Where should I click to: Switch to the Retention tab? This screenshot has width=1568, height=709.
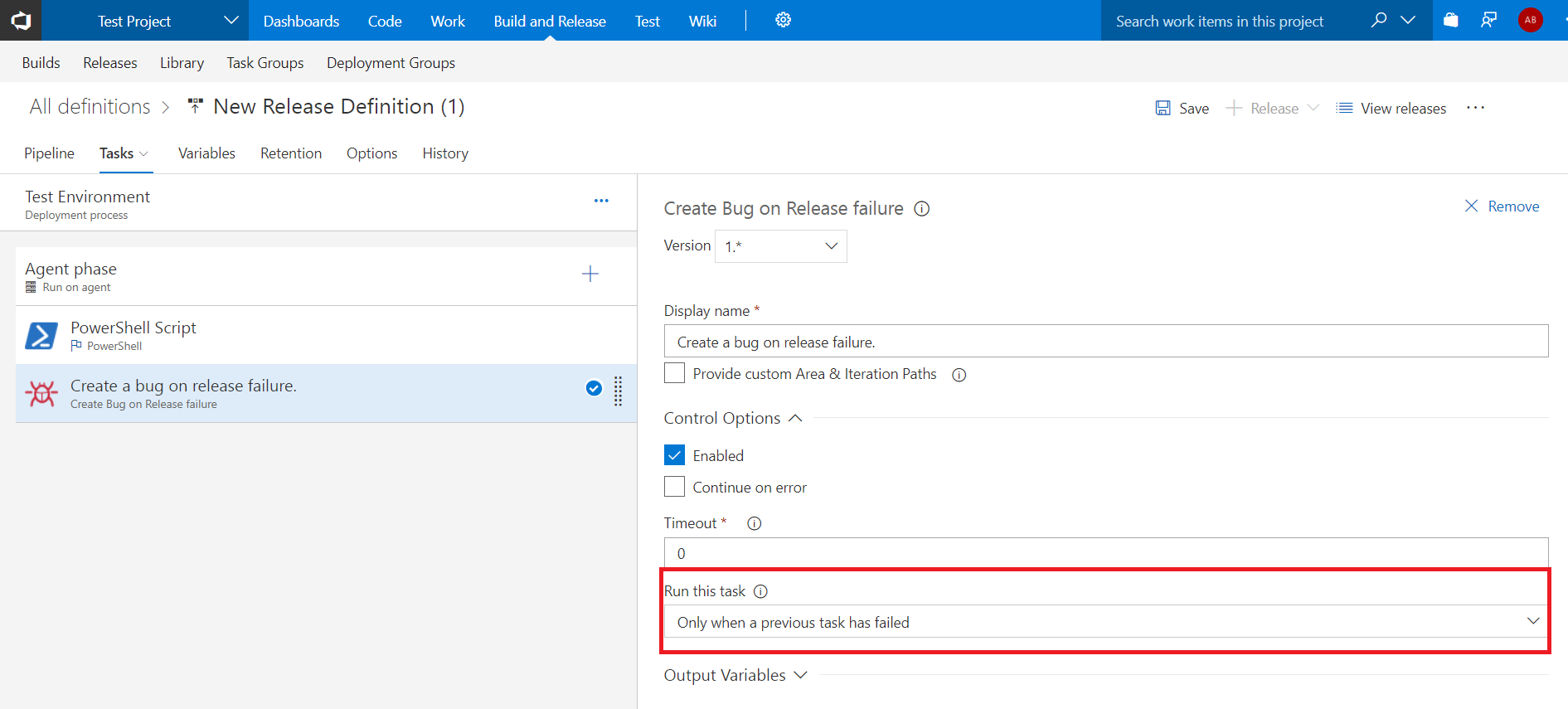point(291,153)
